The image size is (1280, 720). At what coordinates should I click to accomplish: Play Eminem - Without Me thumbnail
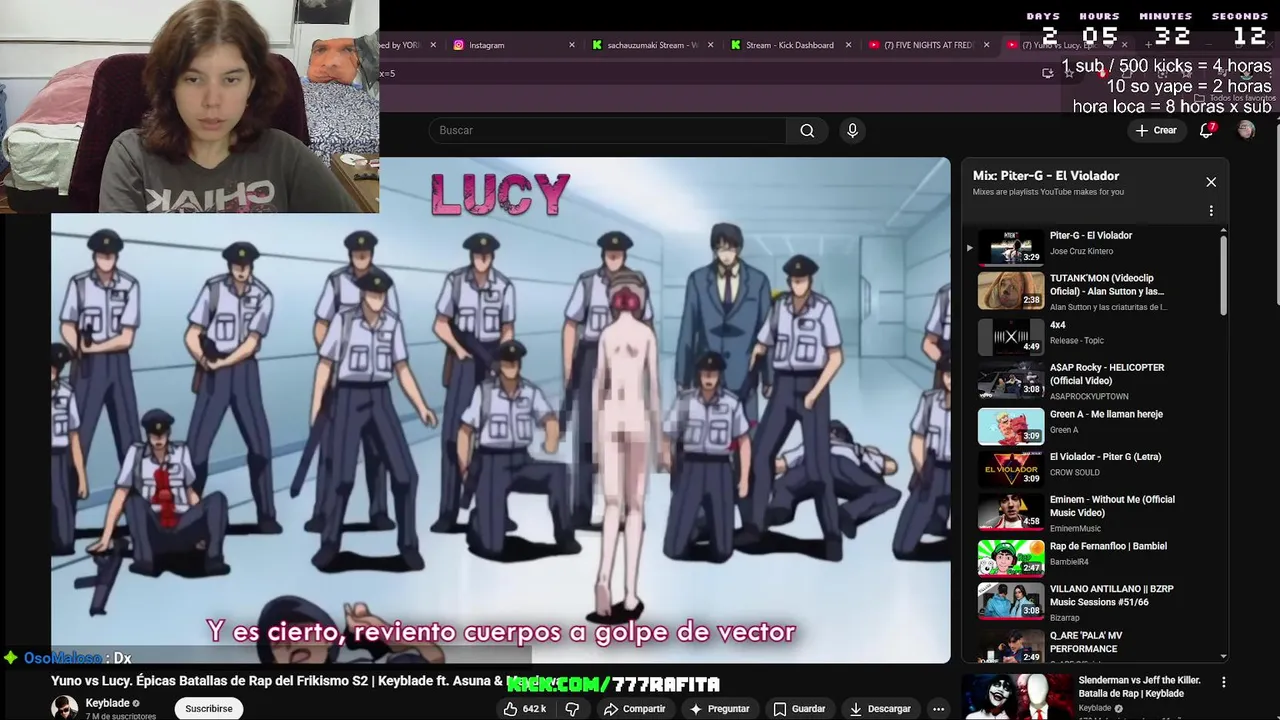coord(1011,513)
